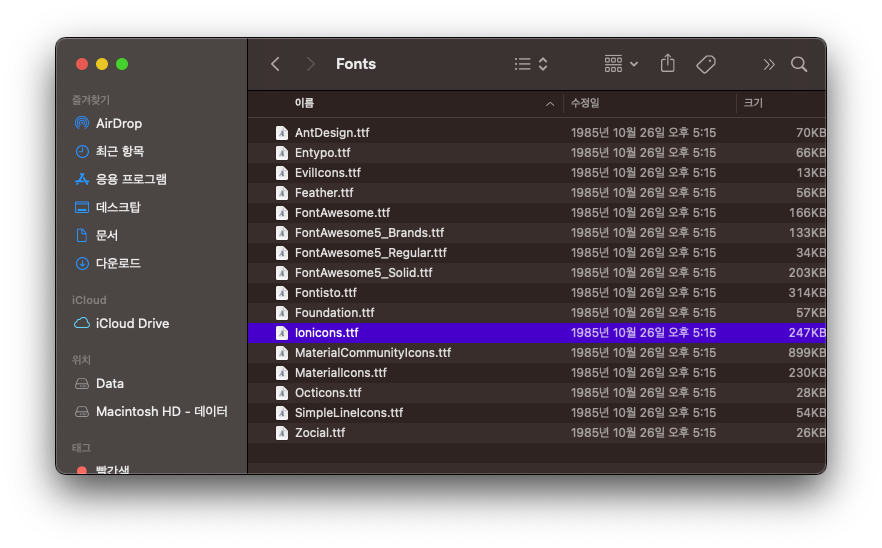
Task: Click the 899KB size of MaterialCommunityIcons.ttf
Action: pos(807,353)
